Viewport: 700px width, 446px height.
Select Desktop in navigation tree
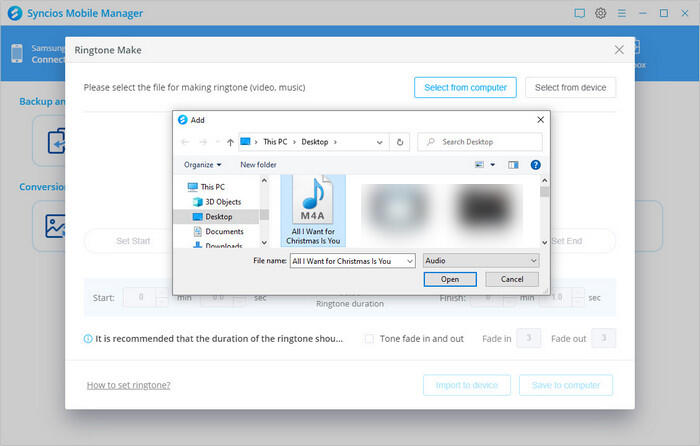(217, 216)
